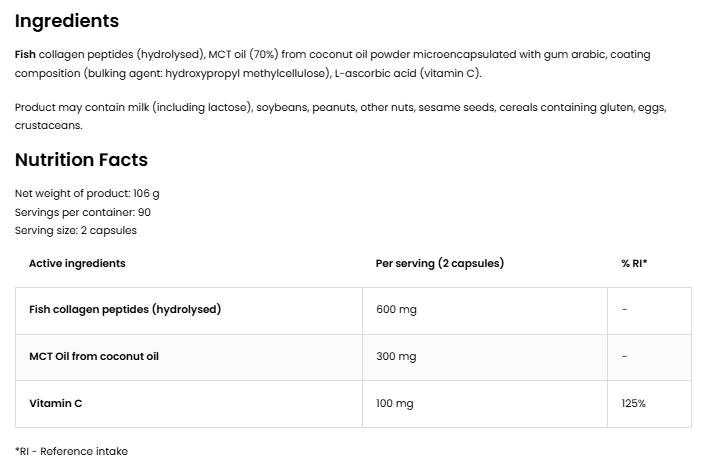Click the 300 mg table cell

[x=396, y=356]
